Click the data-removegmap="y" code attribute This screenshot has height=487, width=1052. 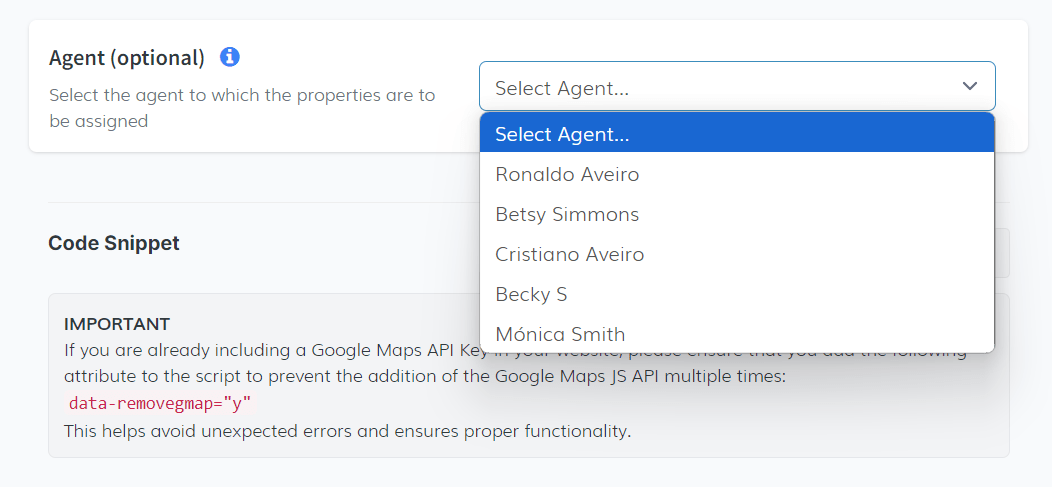[159, 404]
